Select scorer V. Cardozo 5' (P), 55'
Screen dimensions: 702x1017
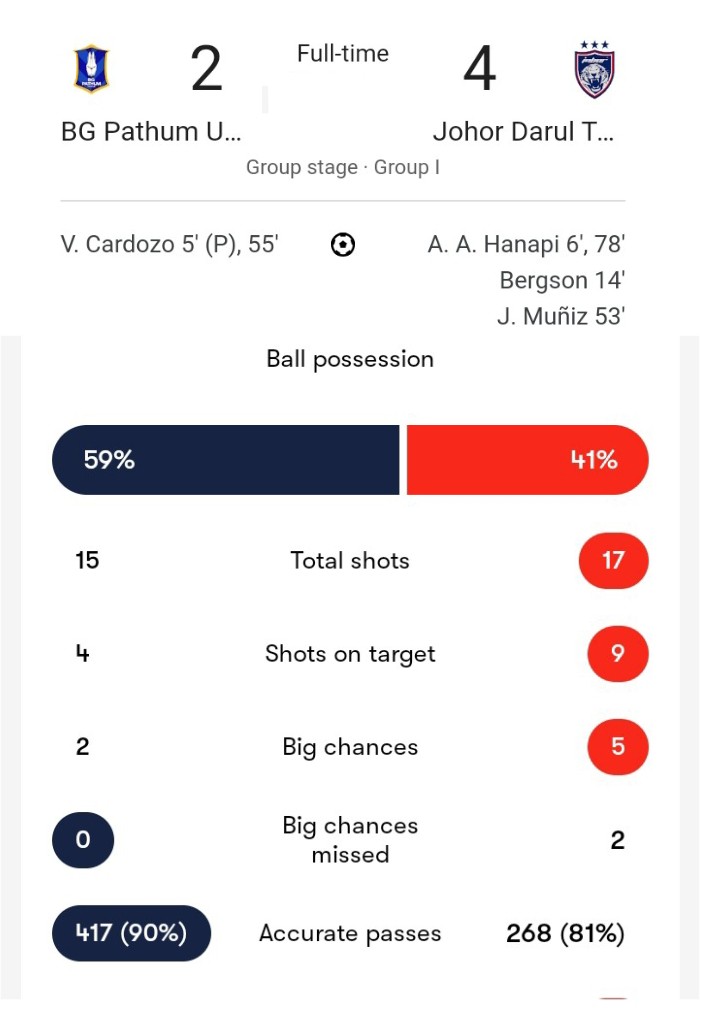click(169, 245)
